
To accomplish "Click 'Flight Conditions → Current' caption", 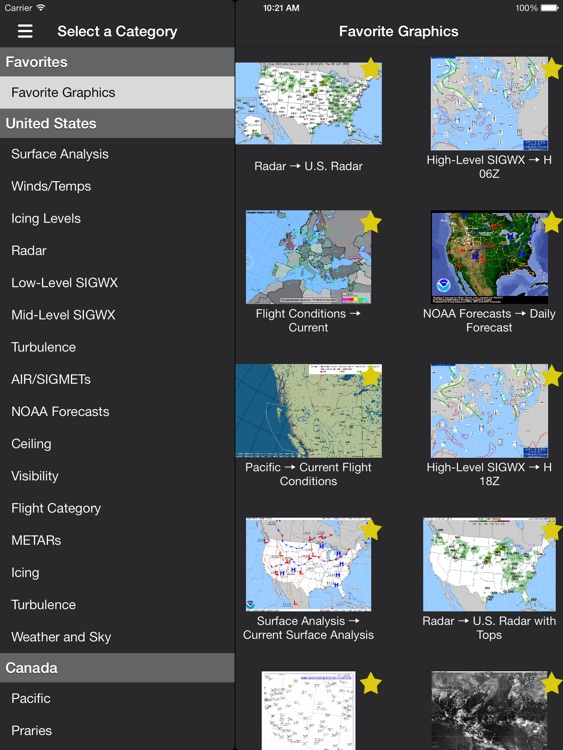I will [309, 320].
